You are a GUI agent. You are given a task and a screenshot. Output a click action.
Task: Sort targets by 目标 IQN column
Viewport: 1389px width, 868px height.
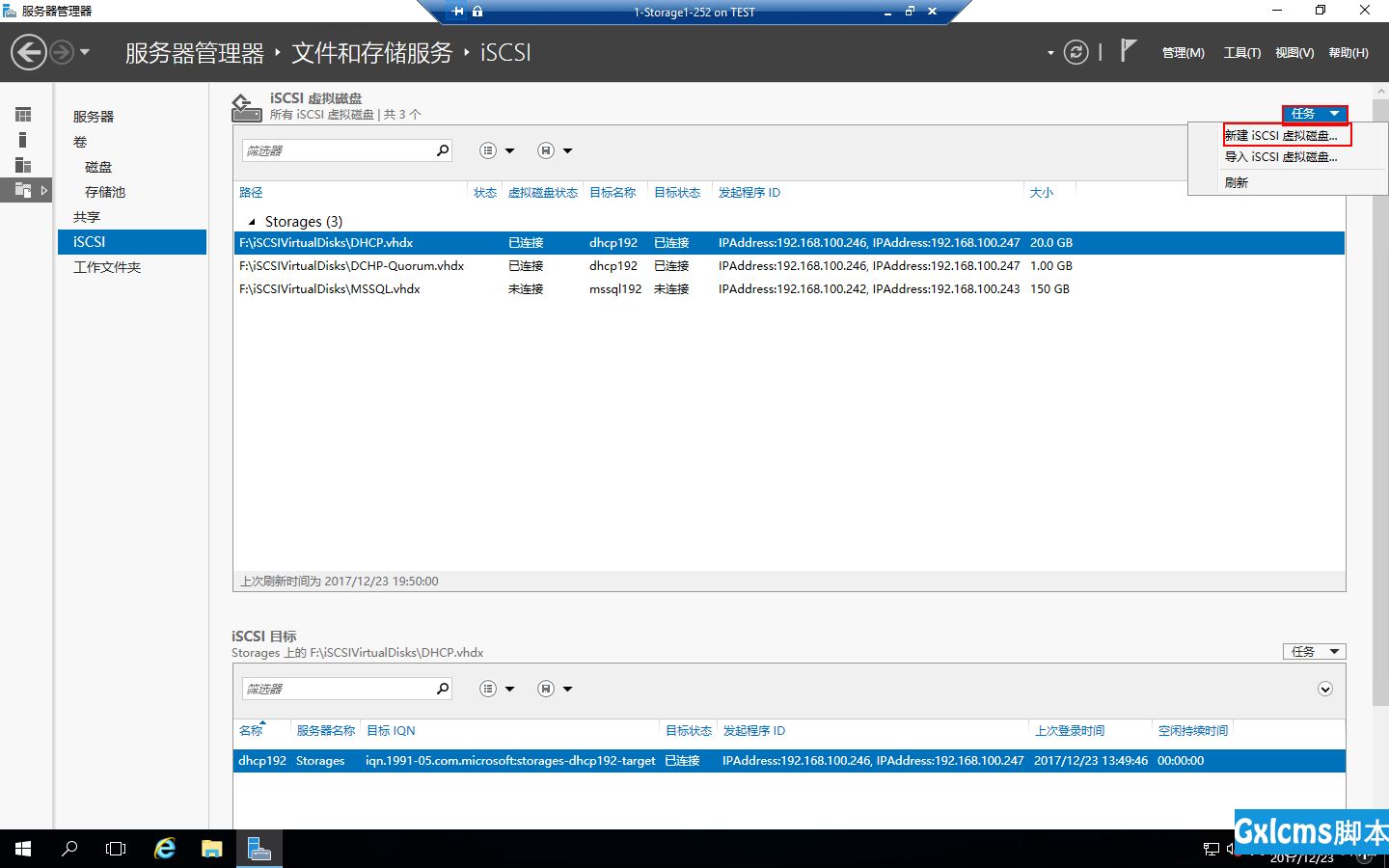click(391, 731)
